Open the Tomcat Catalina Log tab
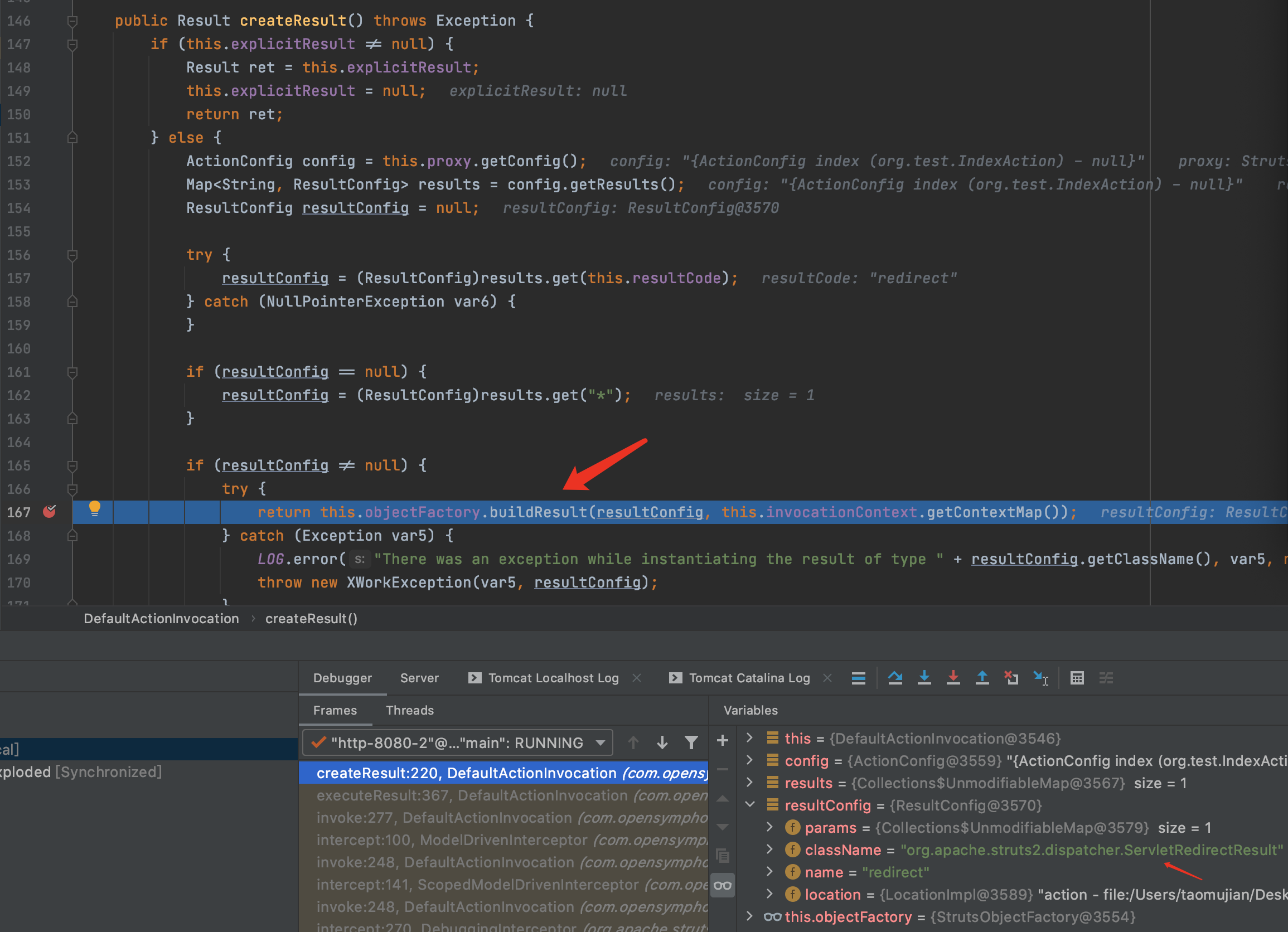The height and width of the screenshot is (932, 1288). click(x=749, y=678)
